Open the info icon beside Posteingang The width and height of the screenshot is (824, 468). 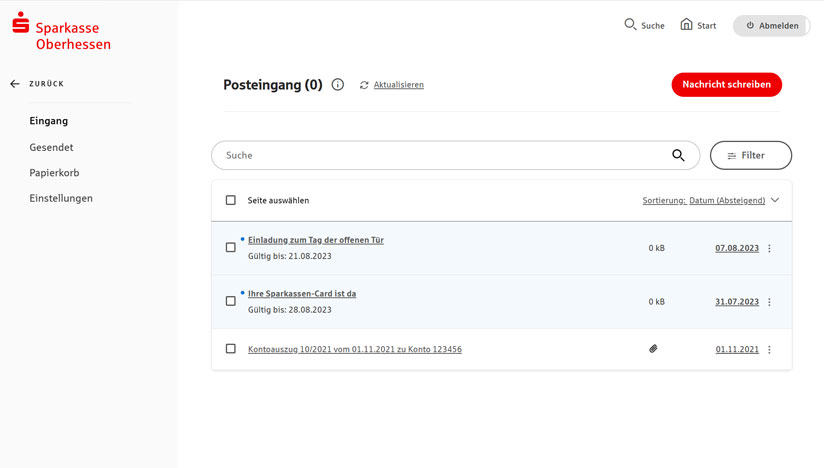coord(337,85)
